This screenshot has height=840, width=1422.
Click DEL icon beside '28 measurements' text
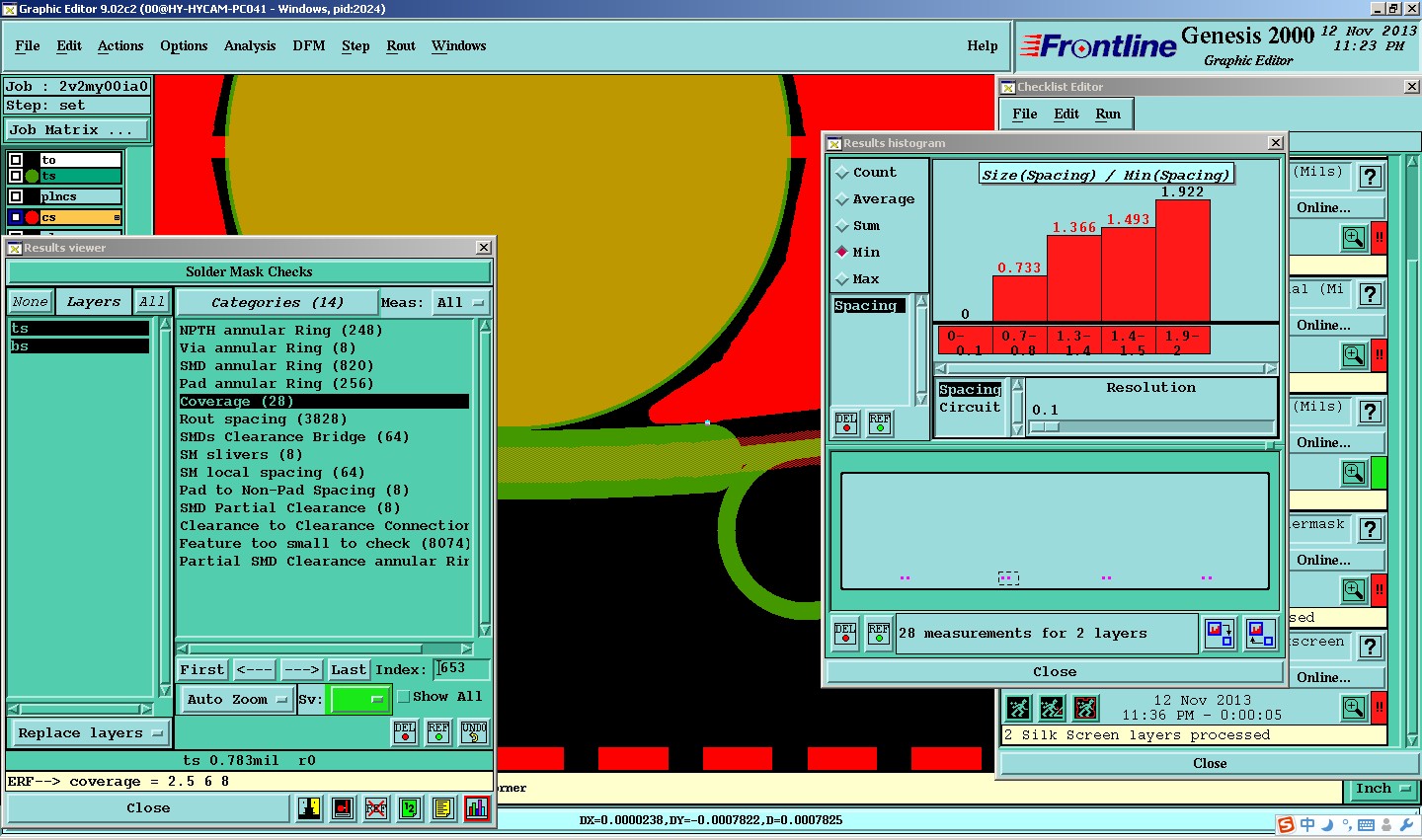coord(845,634)
